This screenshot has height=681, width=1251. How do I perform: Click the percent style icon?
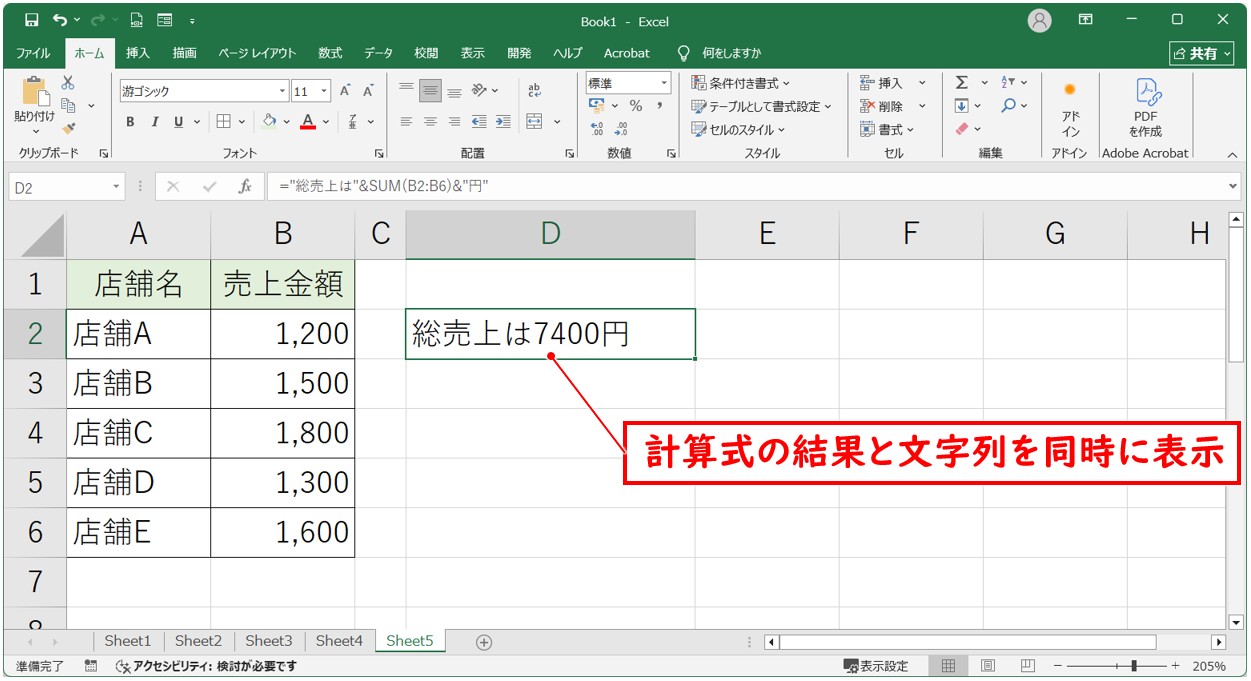(637, 104)
